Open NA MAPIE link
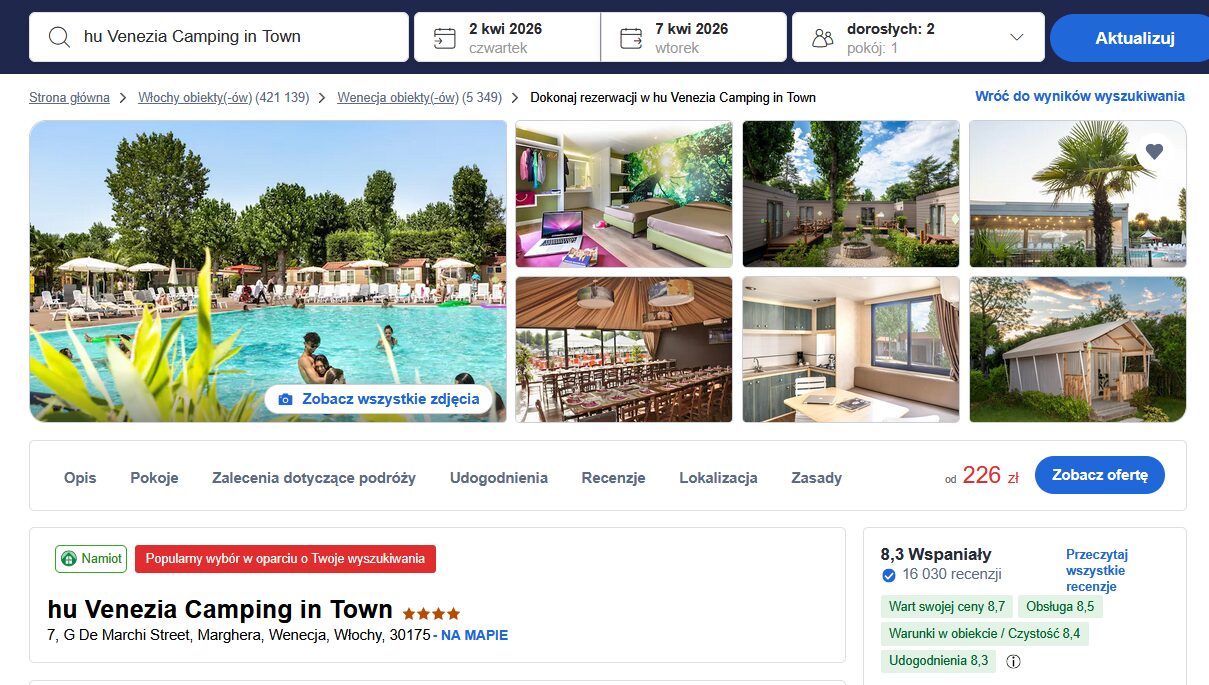The height and width of the screenshot is (685, 1209). pyautogui.click(x=474, y=635)
